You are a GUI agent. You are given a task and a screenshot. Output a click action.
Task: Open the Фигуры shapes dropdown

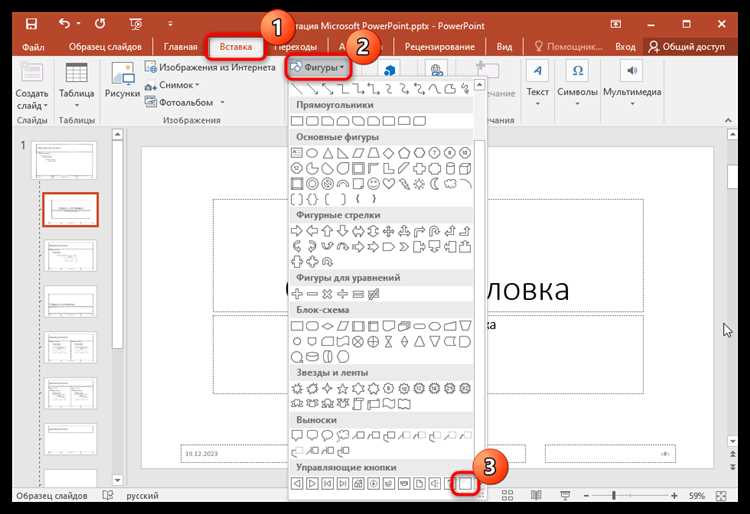click(318, 68)
